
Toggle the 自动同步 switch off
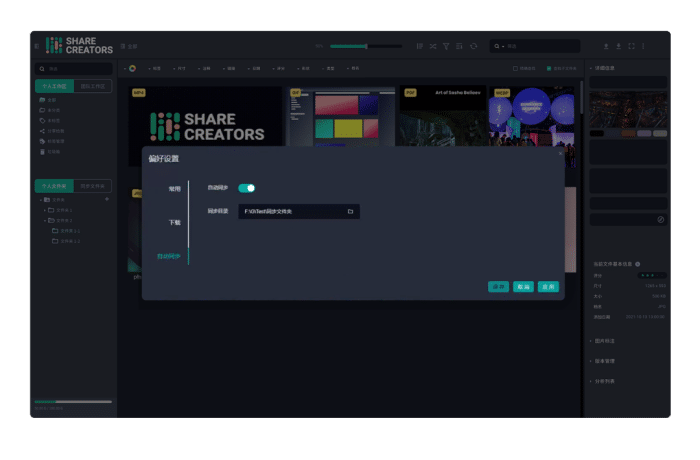246,188
